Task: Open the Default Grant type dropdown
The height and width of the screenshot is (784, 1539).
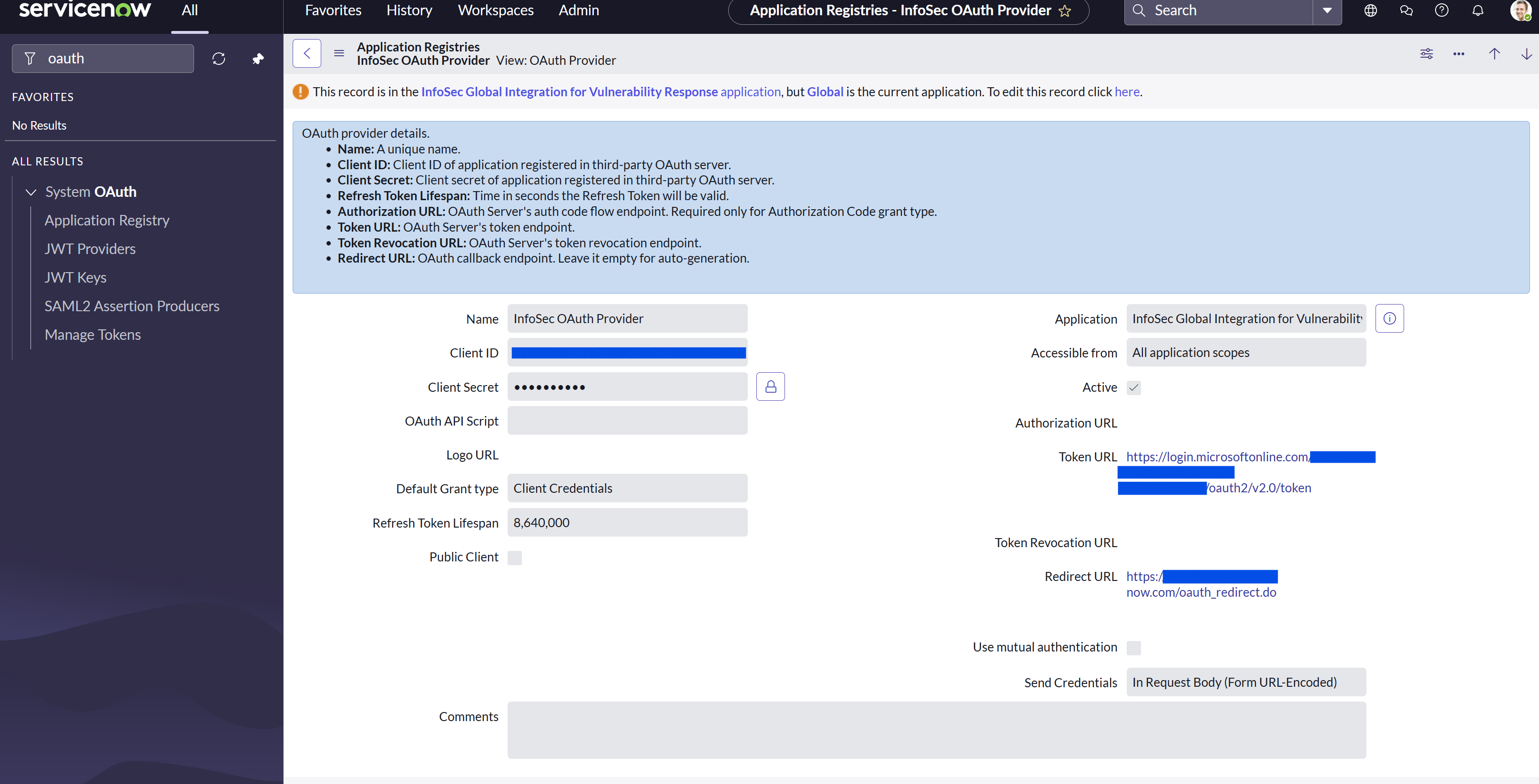Action: [627, 488]
